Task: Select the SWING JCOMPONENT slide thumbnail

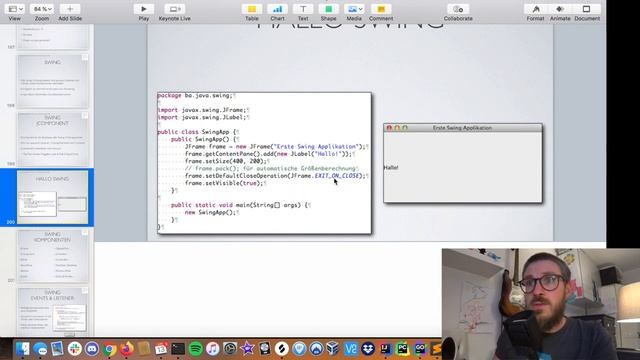Action: tap(53, 140)
